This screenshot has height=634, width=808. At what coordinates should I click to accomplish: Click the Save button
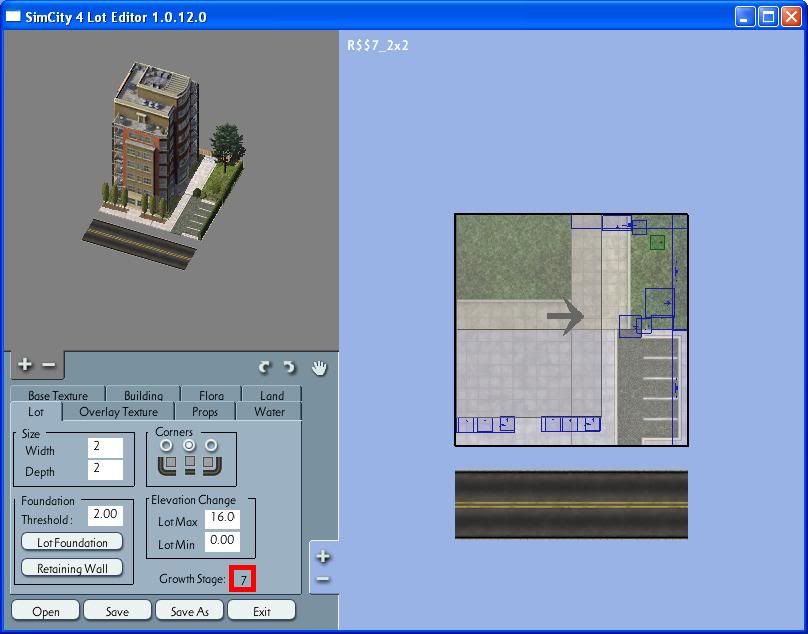tap(117, 611)
